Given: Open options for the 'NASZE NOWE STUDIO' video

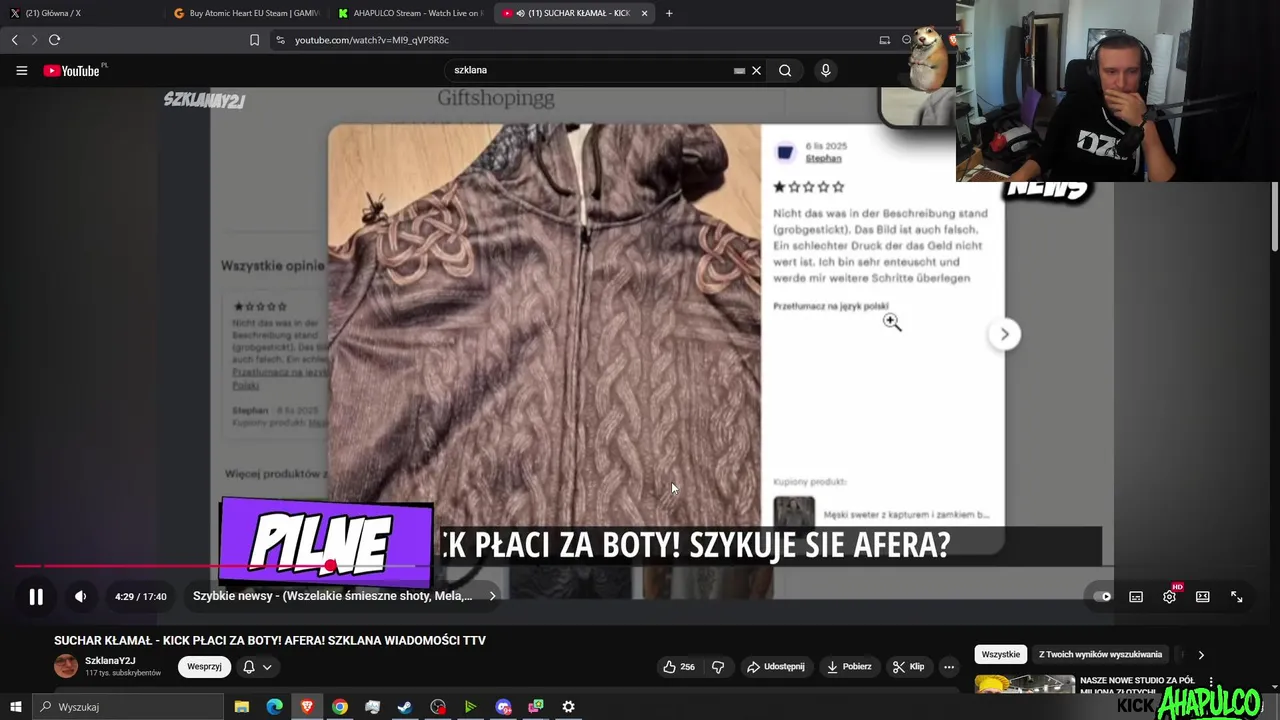Looking at the screenshot, I should click(1211, 684).
